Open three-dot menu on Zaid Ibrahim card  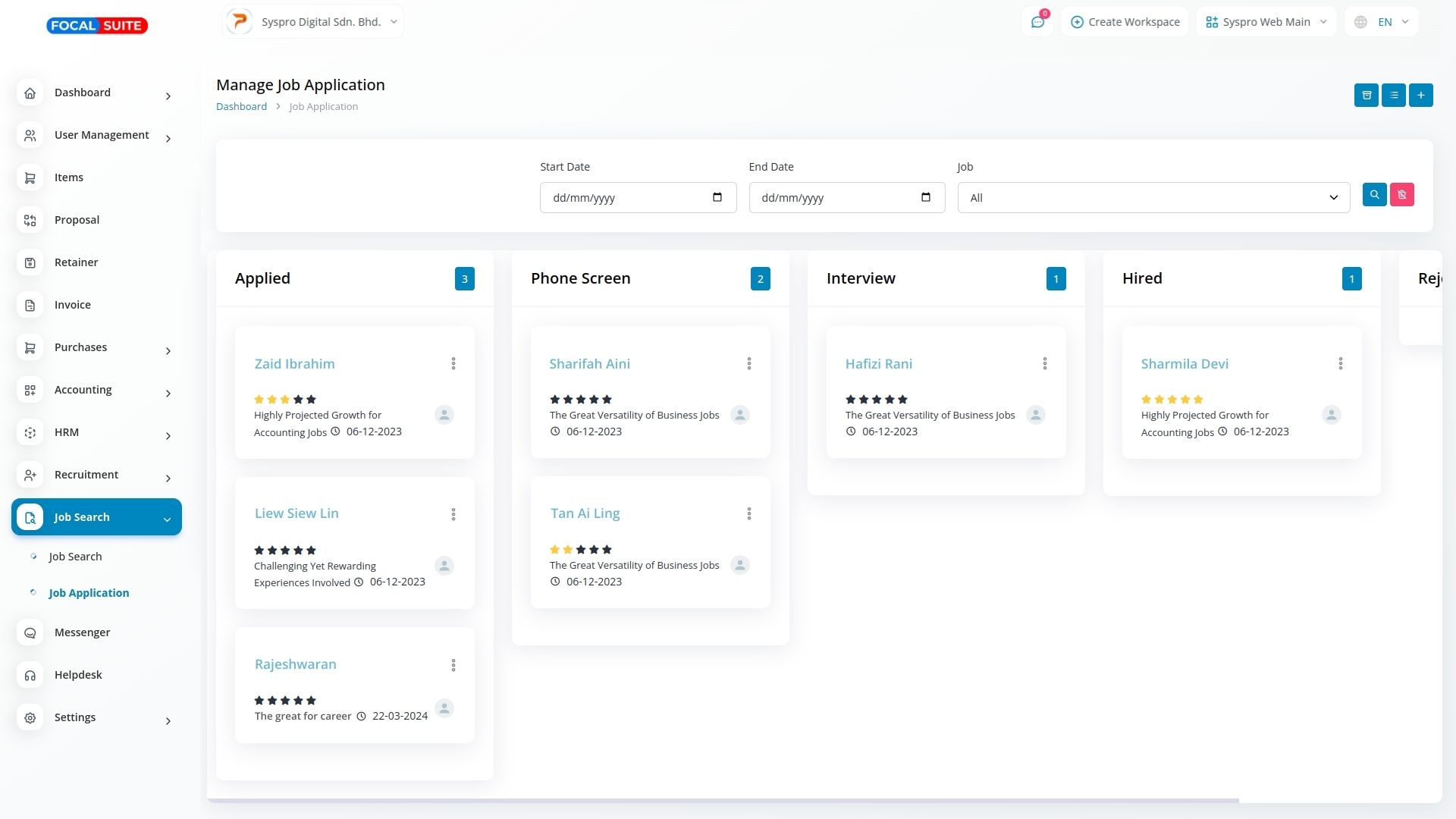[x=453, y=364]
